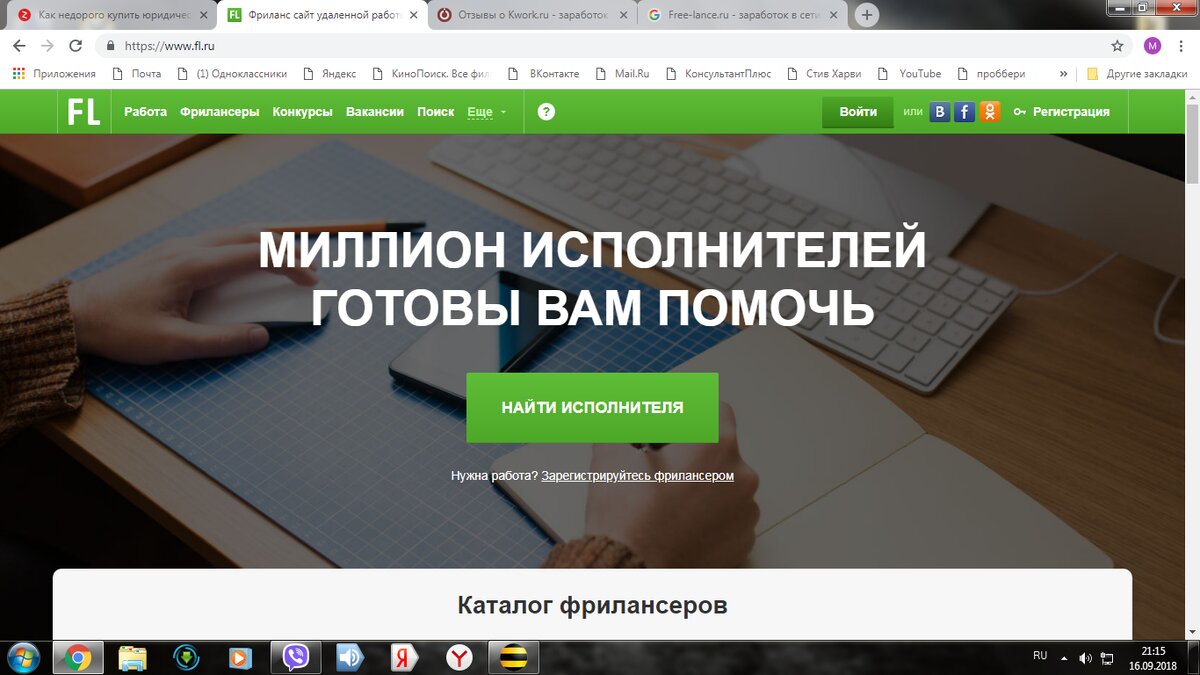Image resolution: width=1200 pixels, height=675 pixels.
Task: Bookmark this page with the star icon
Action: pyautogui.click(x=1117, y=46)
